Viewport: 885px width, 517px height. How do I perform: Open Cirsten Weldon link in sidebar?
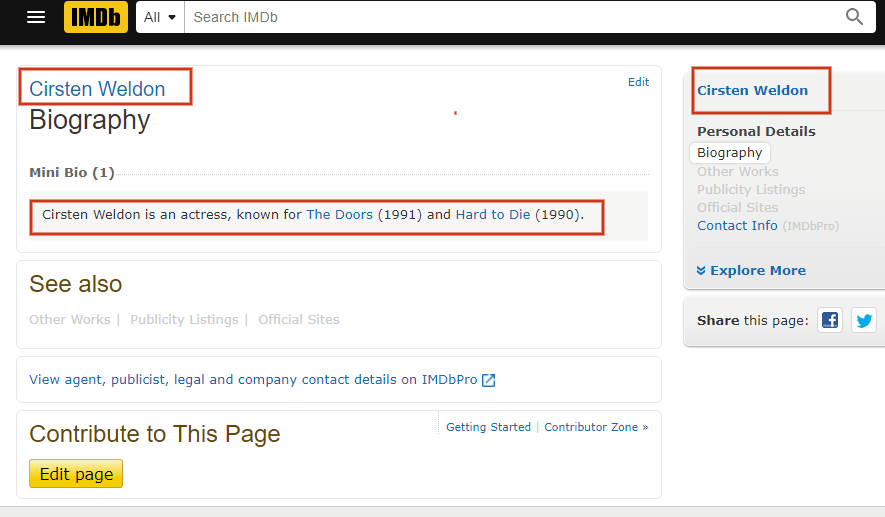[x=752, y=90]
